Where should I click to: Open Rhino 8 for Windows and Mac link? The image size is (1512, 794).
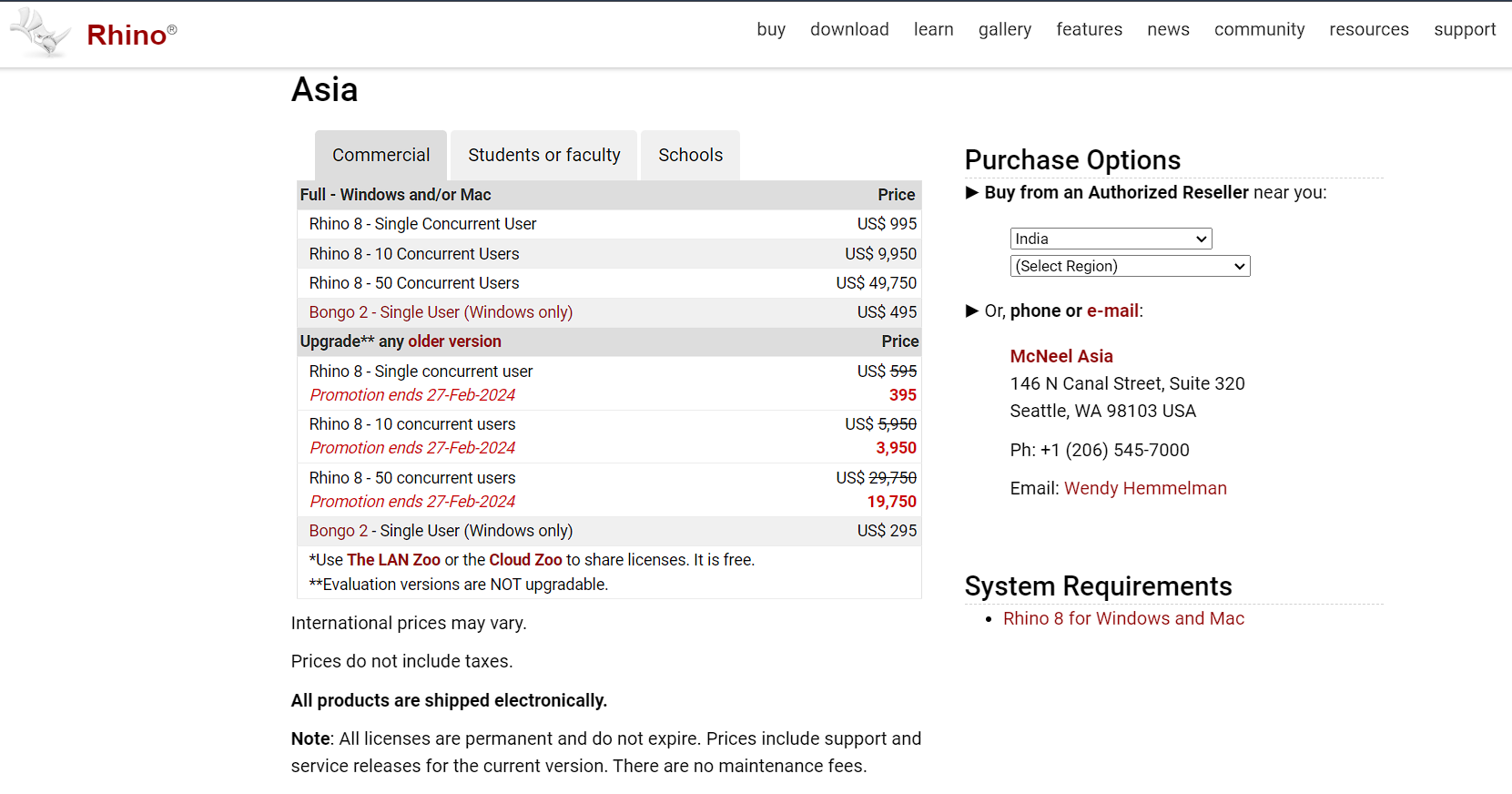point(1123,618)
